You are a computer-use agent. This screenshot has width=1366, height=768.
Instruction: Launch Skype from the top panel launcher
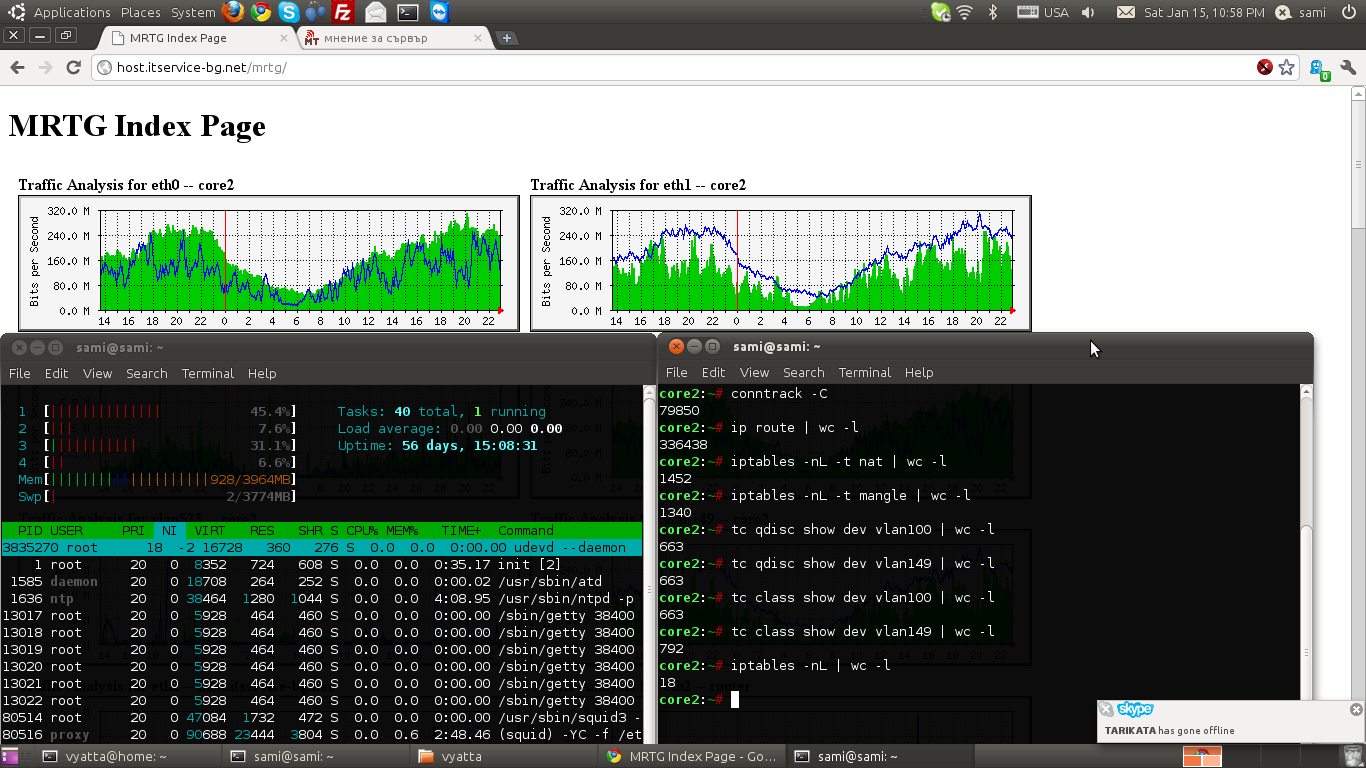pyautogui.click(x=289, y=12)
